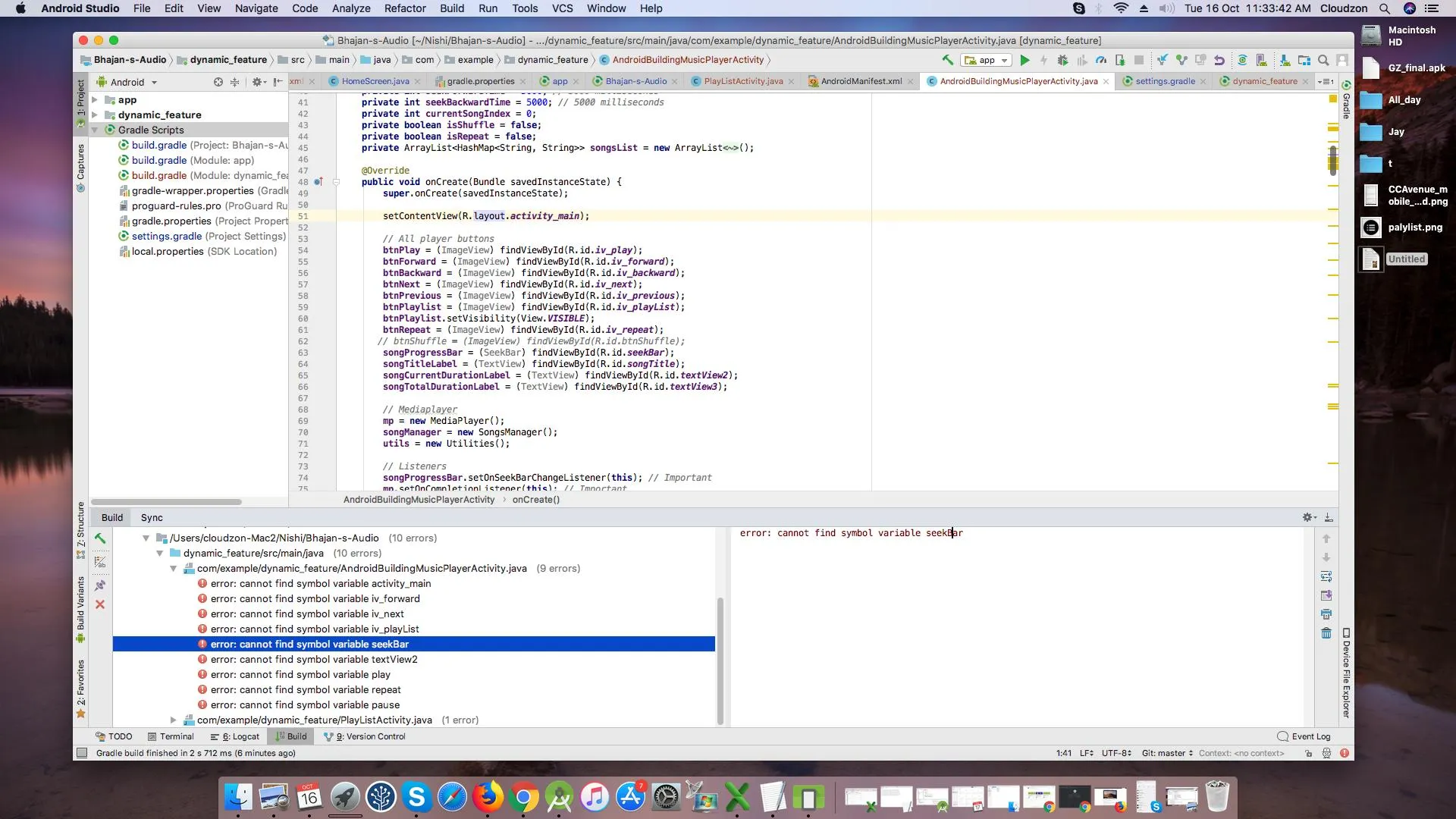
Task: Select error cannot find symbol variable textView2
Action: click(313, 659)
